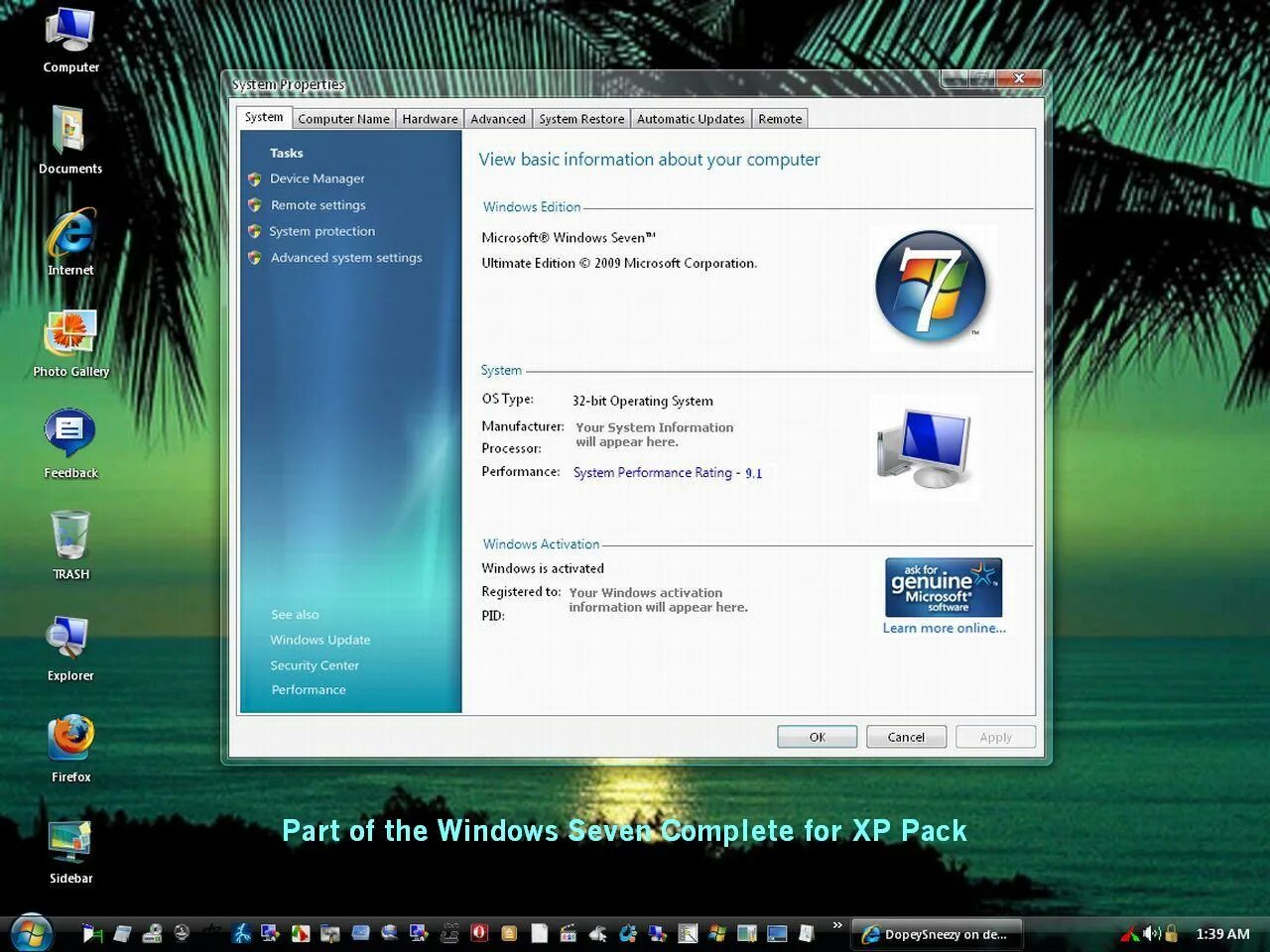Click the volume speaker tray icon
Screen dimensions: 1270x952
[1151, 933]
